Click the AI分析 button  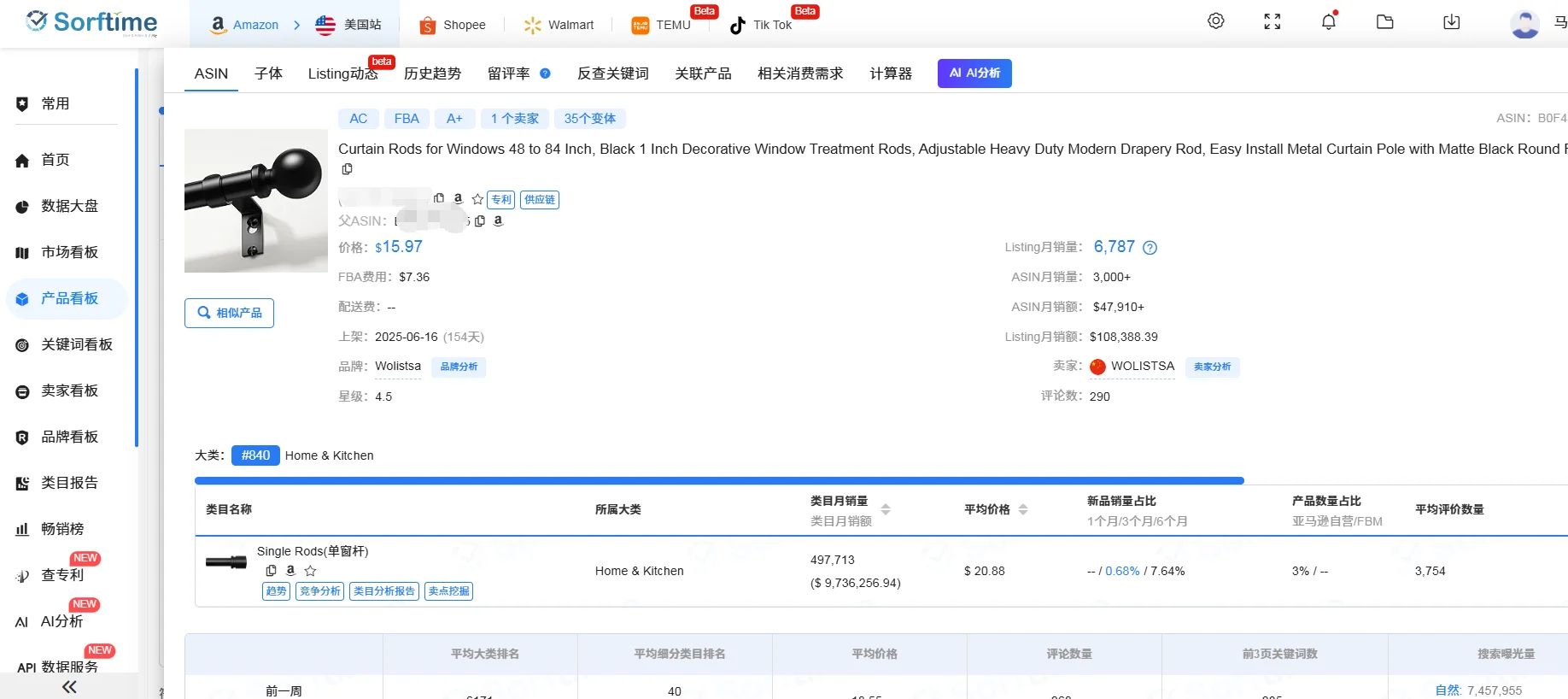974,73
